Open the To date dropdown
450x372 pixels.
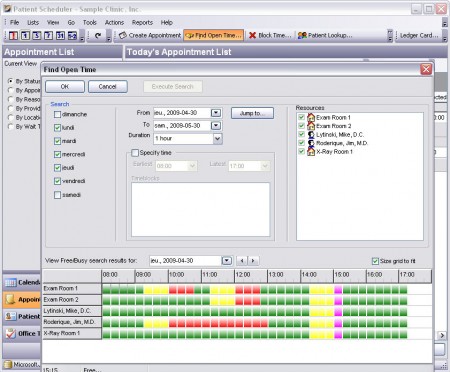pyautogui.click(x=216, y=126)
